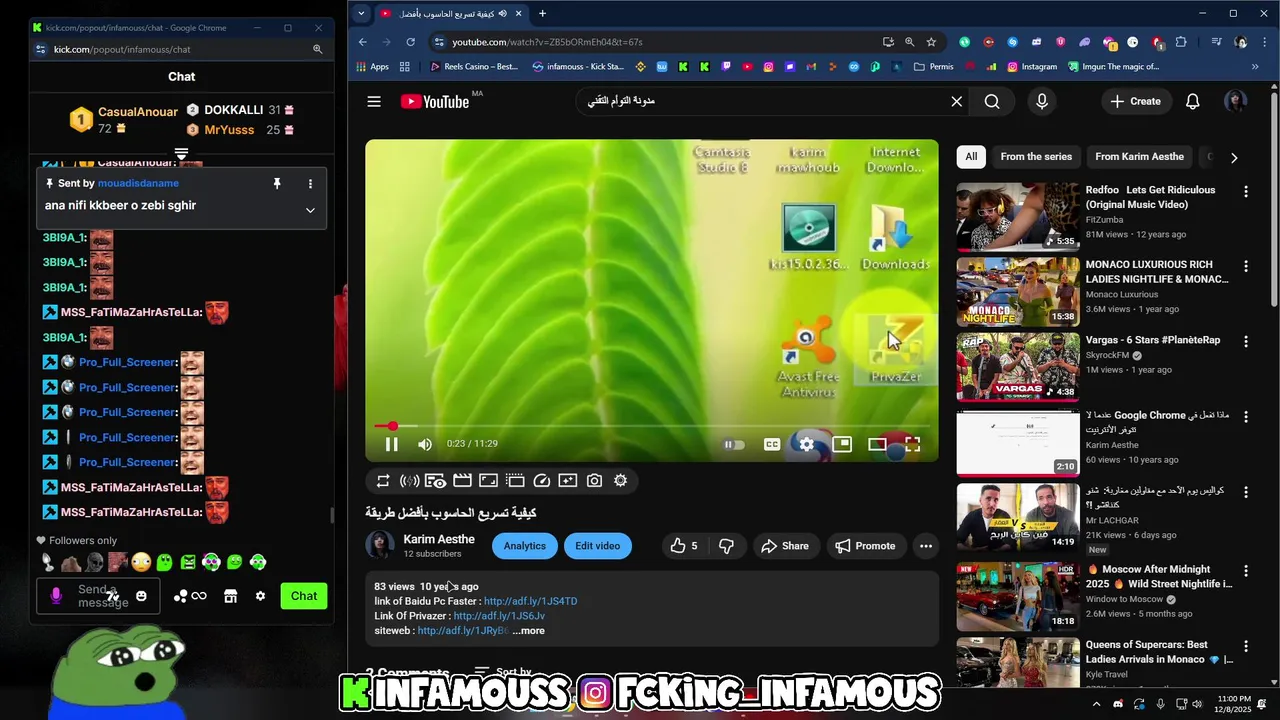Open options menu for Redfoo video

1246,191
